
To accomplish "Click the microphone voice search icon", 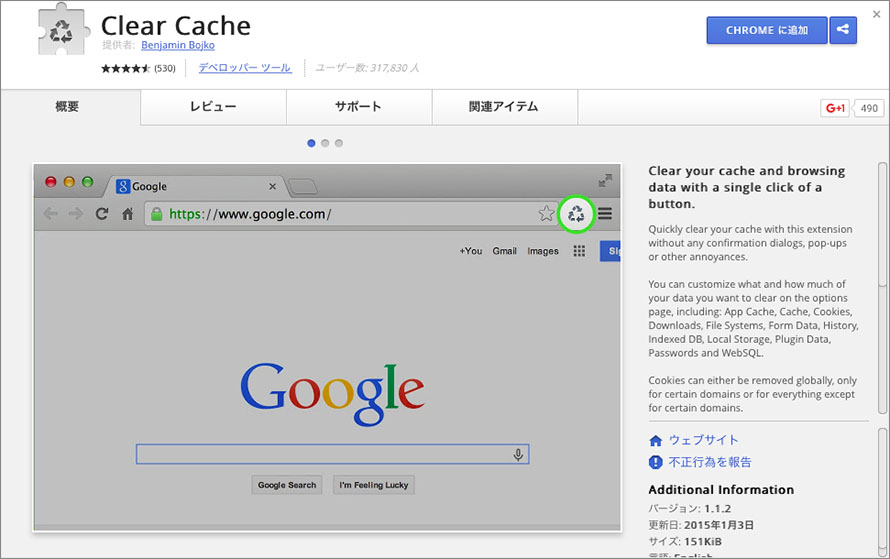I will [x=518, y=455].
